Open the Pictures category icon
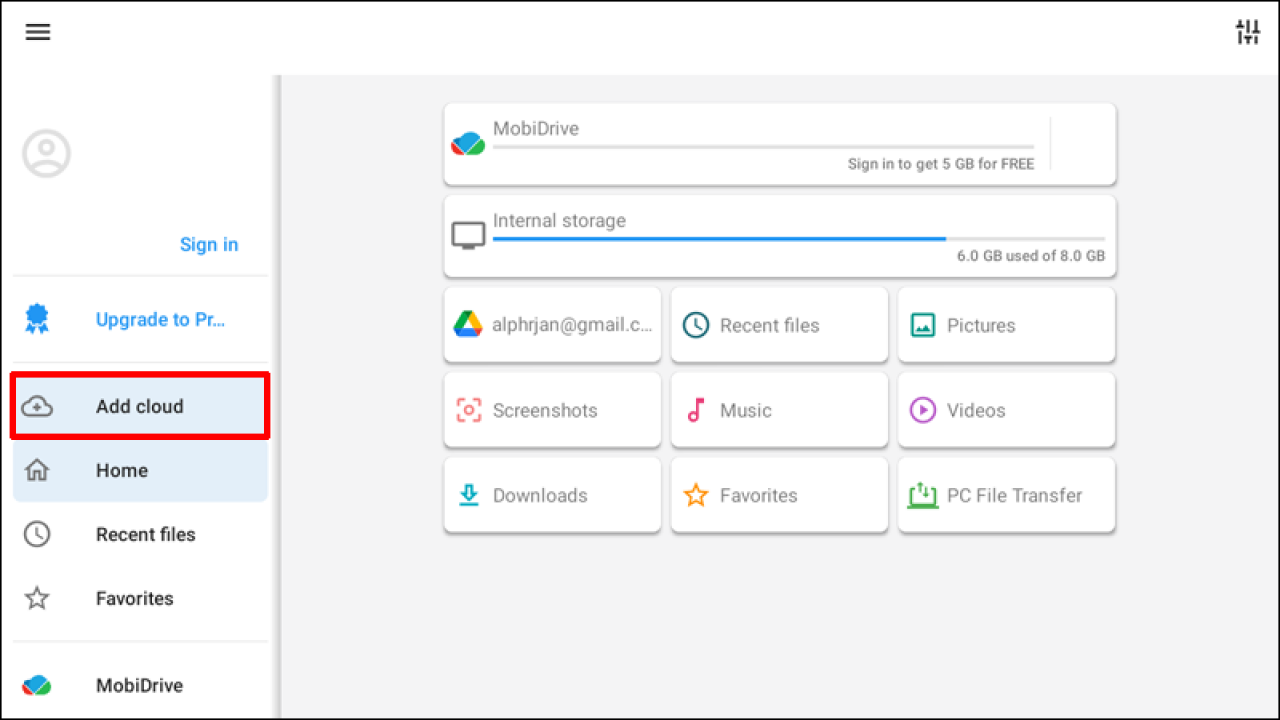The height and width of the screenshot is (720, 1280). click(922, 325)
